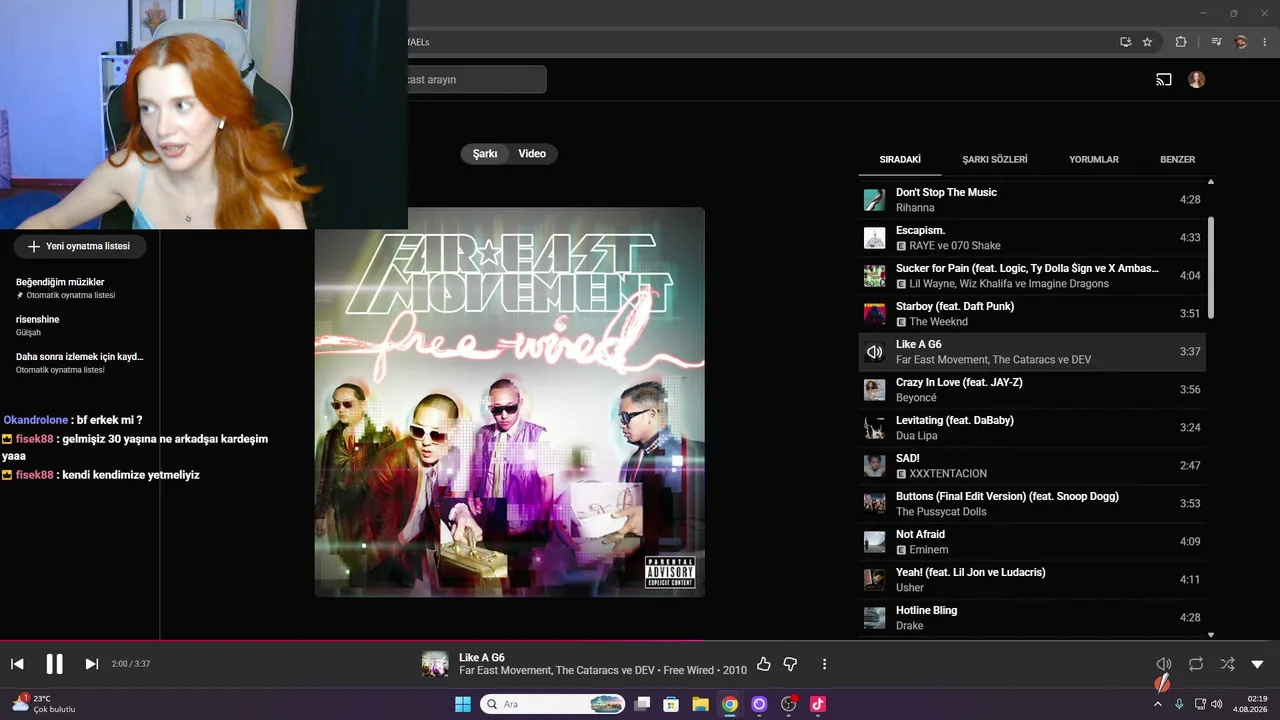1280x720 pixels.
Task: Open Google Chrome from the taskbar
Action: pyautogui.click(x=730, y=704)
